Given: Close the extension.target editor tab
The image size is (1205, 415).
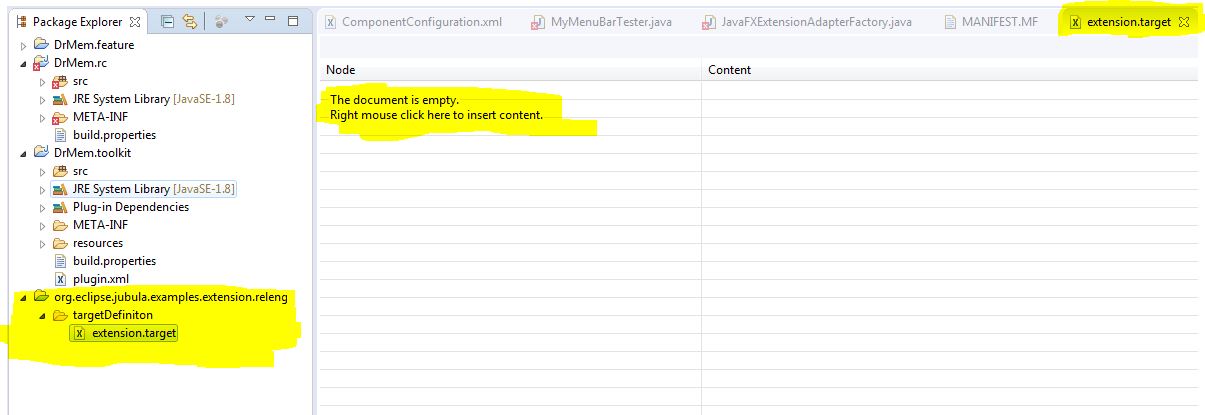Looking at the screenshot, I should pos(1183,22).
